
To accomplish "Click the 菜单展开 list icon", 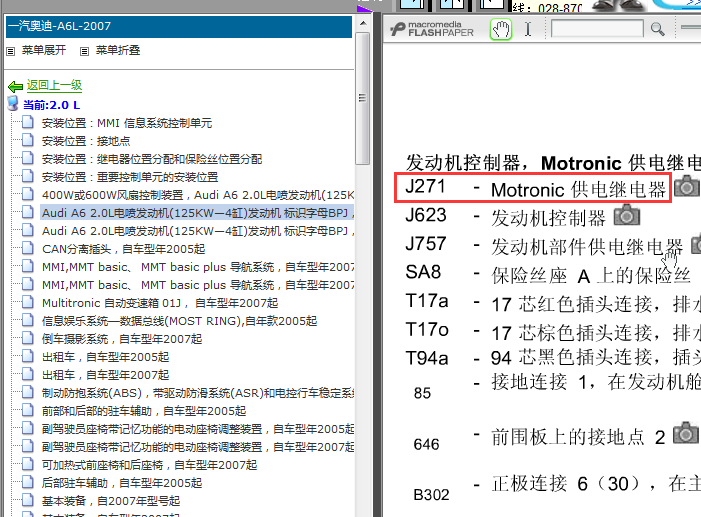I will pos(11,51).
